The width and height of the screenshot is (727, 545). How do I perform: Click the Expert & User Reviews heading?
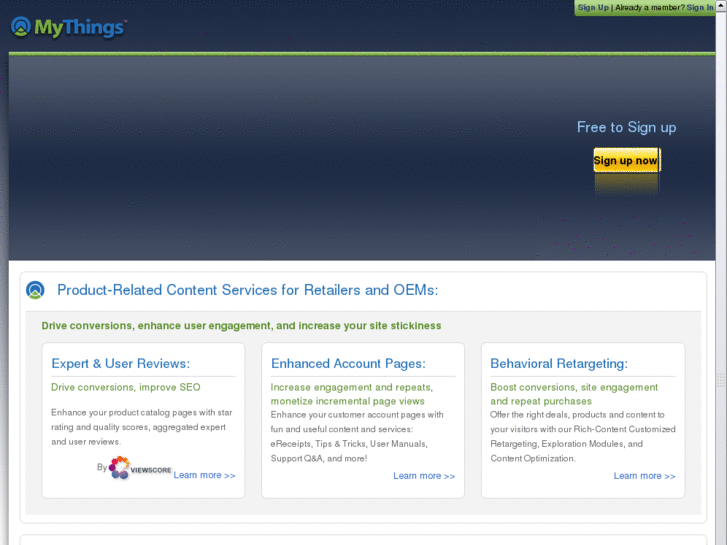coord(121,364)
